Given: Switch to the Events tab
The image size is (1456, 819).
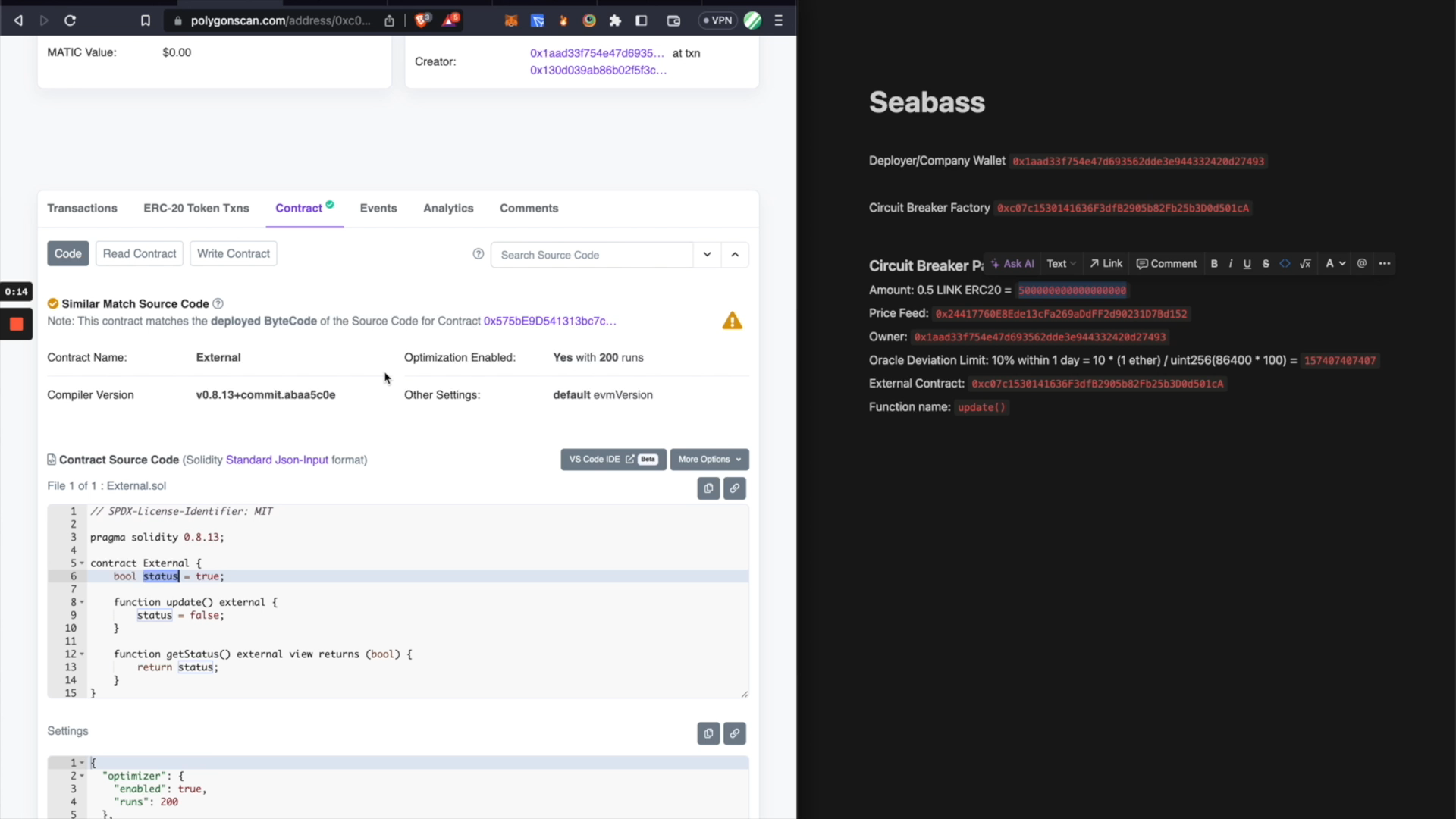Looking at the screenshot, I should tap(378, 208).
